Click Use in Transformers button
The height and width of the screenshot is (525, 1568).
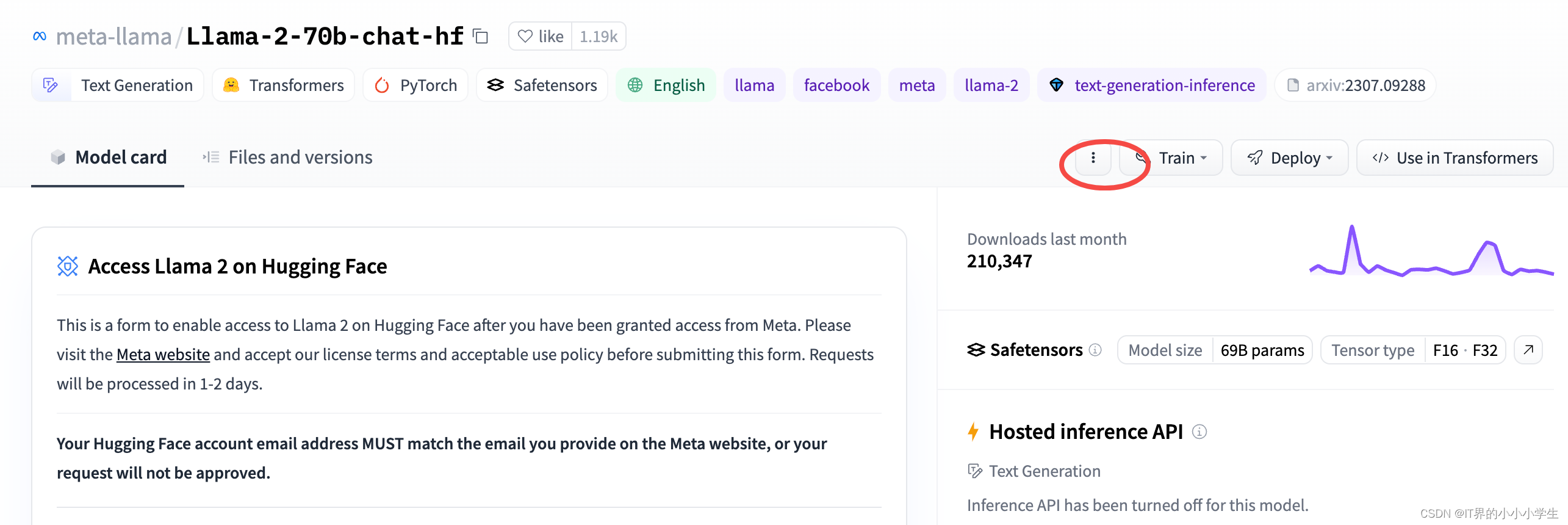tap(1455, 158)
